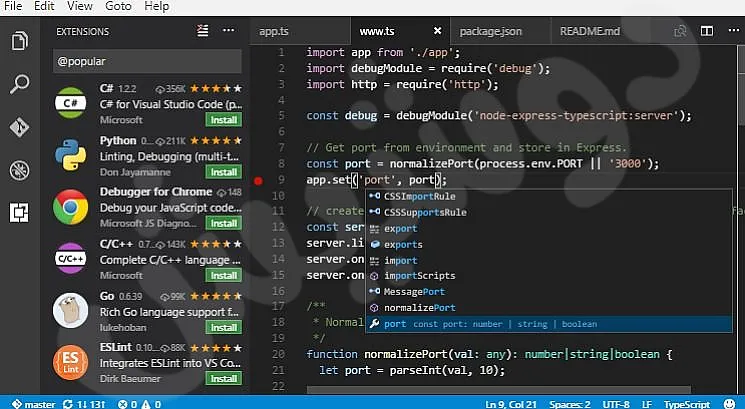This screenshot has width=745, height=409.
Task: Open changes icon in editor title bar
Action: pos(680,31)
